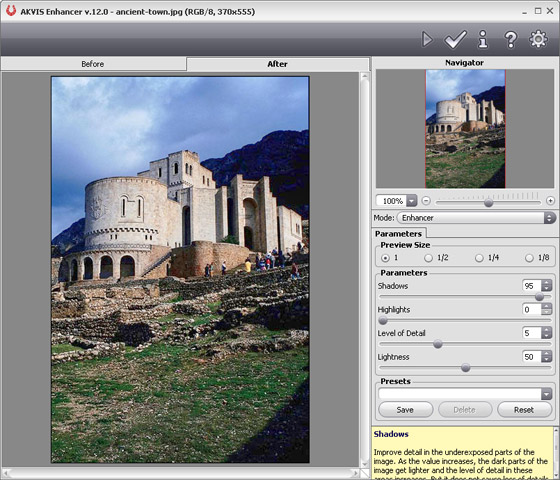Screen dimensions: 560x480
Task: Click the Highlights value field
Action: click(532, 309)
